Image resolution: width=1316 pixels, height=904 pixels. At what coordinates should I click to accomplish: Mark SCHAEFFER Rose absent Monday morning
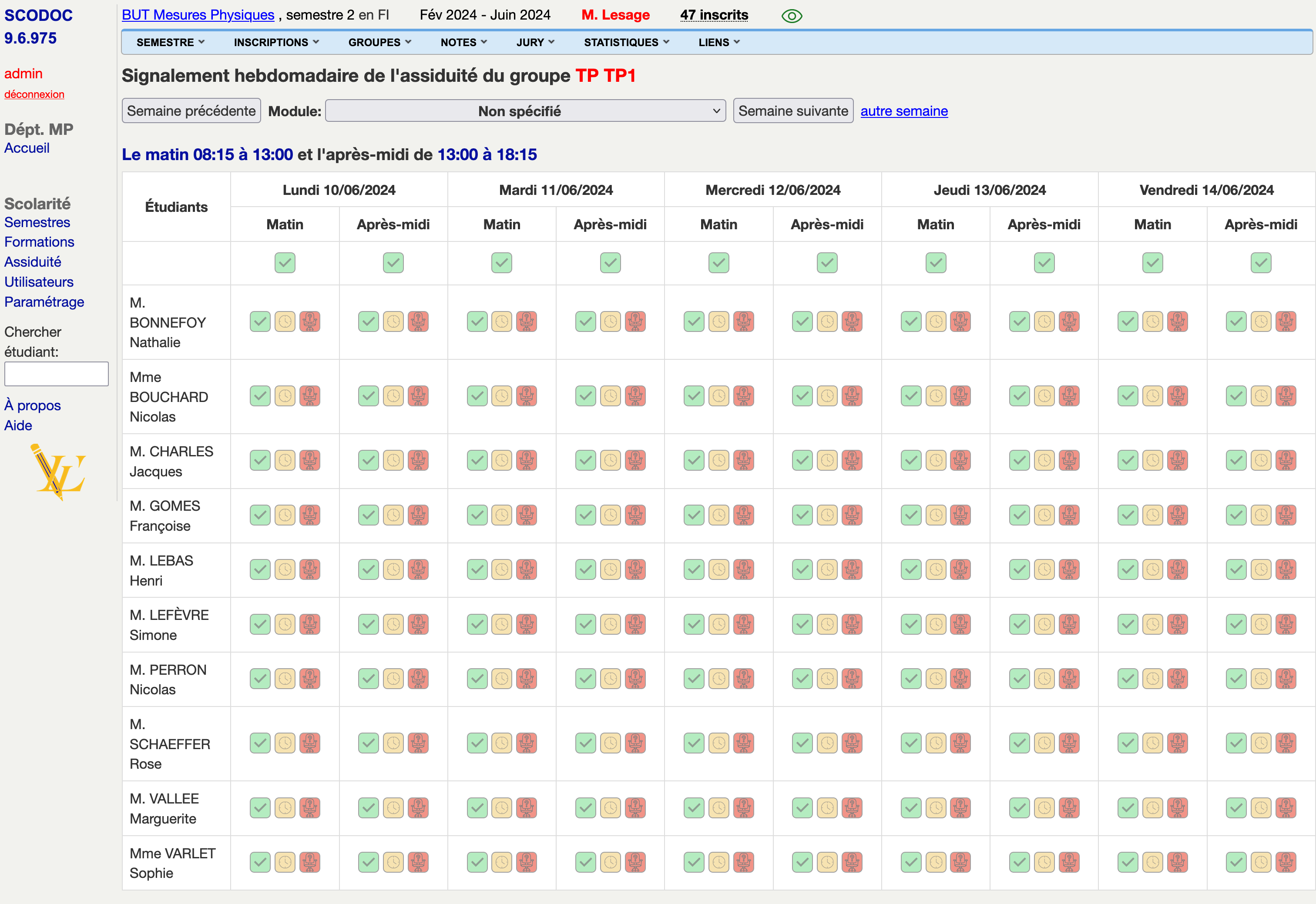[310, 743]
